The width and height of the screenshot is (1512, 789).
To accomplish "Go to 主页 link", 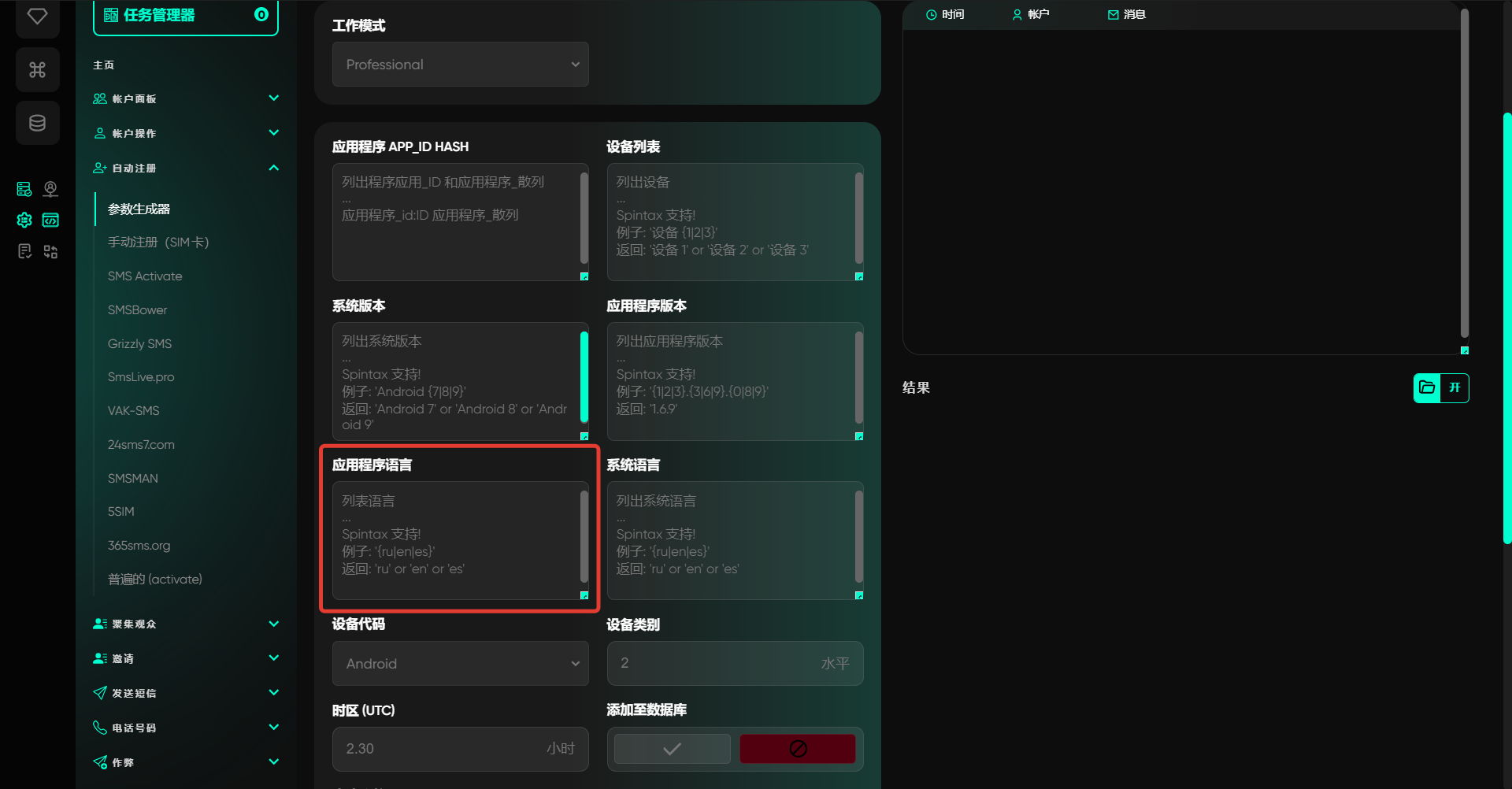I will click(104, 65).
